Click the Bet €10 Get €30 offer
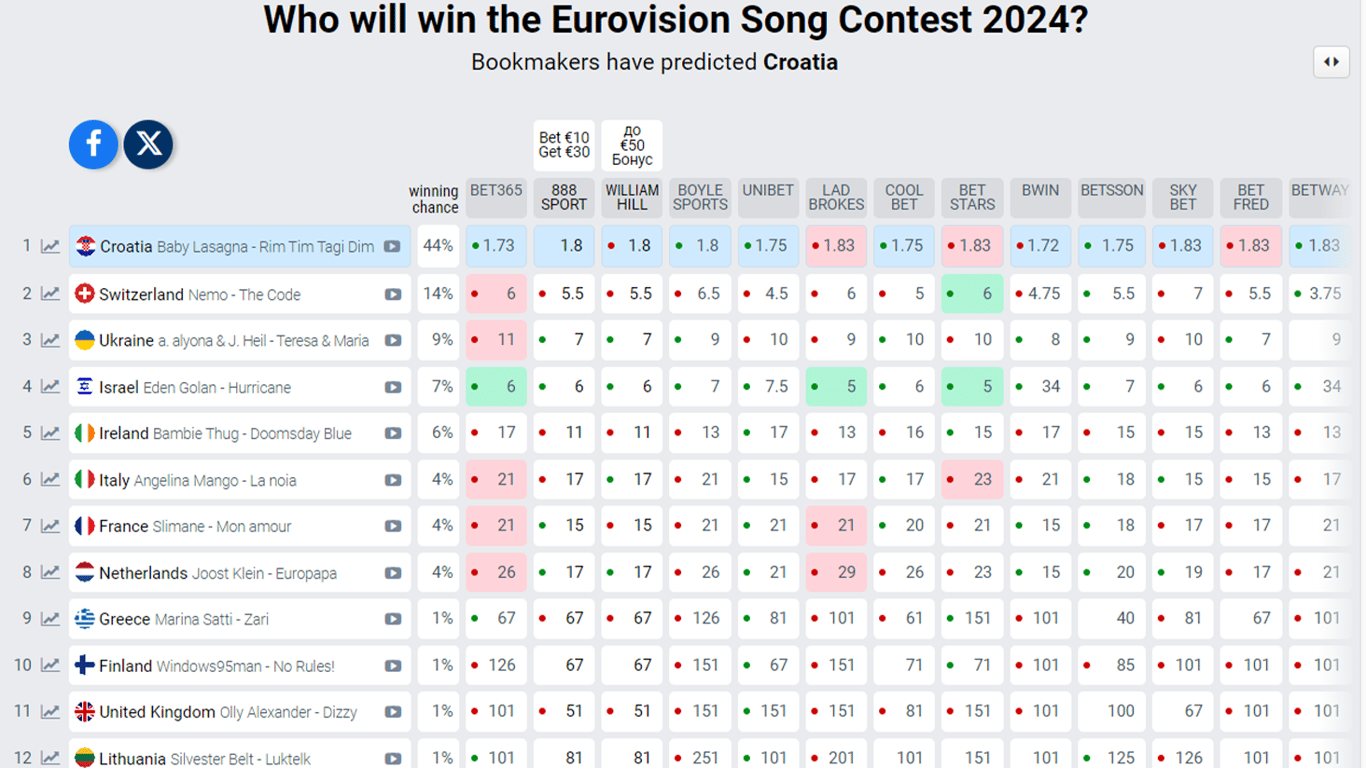The width and height of the screenshot is (1366, 768). pos(563,145)
